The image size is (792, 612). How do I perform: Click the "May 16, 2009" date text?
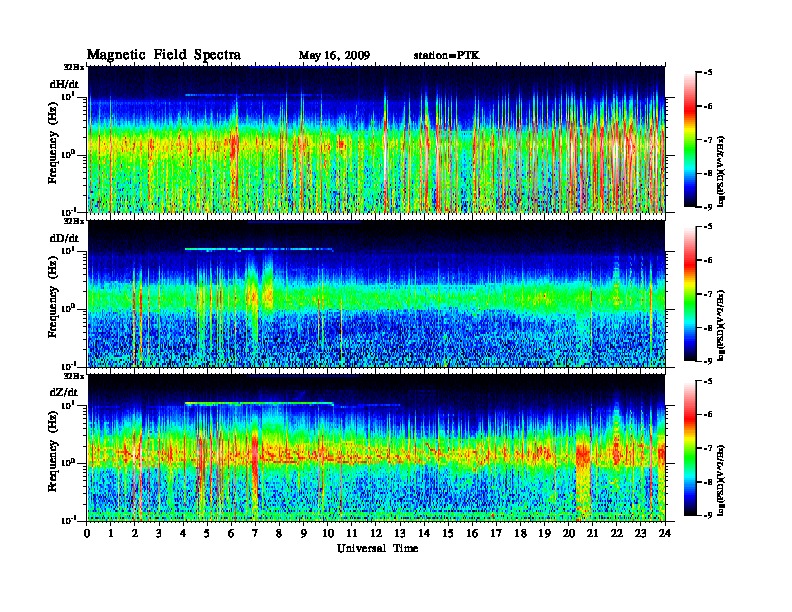point(334,56)
